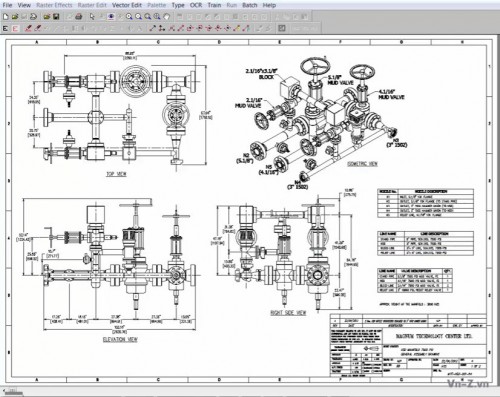This screenshot has width=500, height=397.
Task: Print the drawing using the printer icon
Action: [x=79, y=17]
